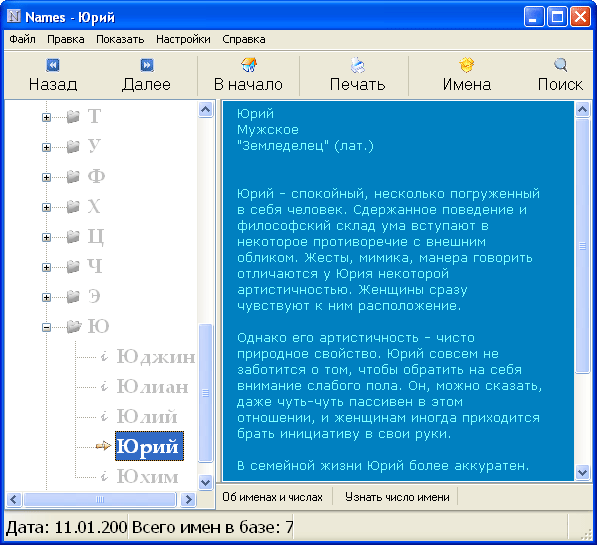Click the Names application icon in title bar
Viewport: 597px width, 545px height.
pos(14,16)
